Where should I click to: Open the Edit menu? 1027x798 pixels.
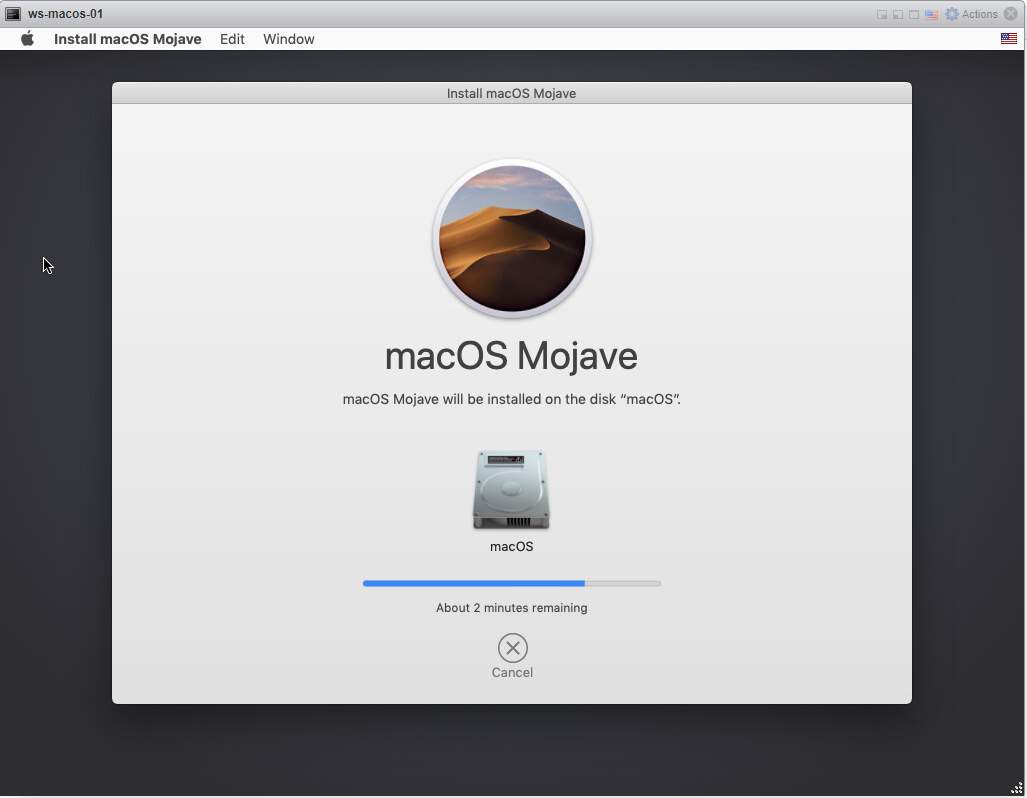tap(232, 39)
